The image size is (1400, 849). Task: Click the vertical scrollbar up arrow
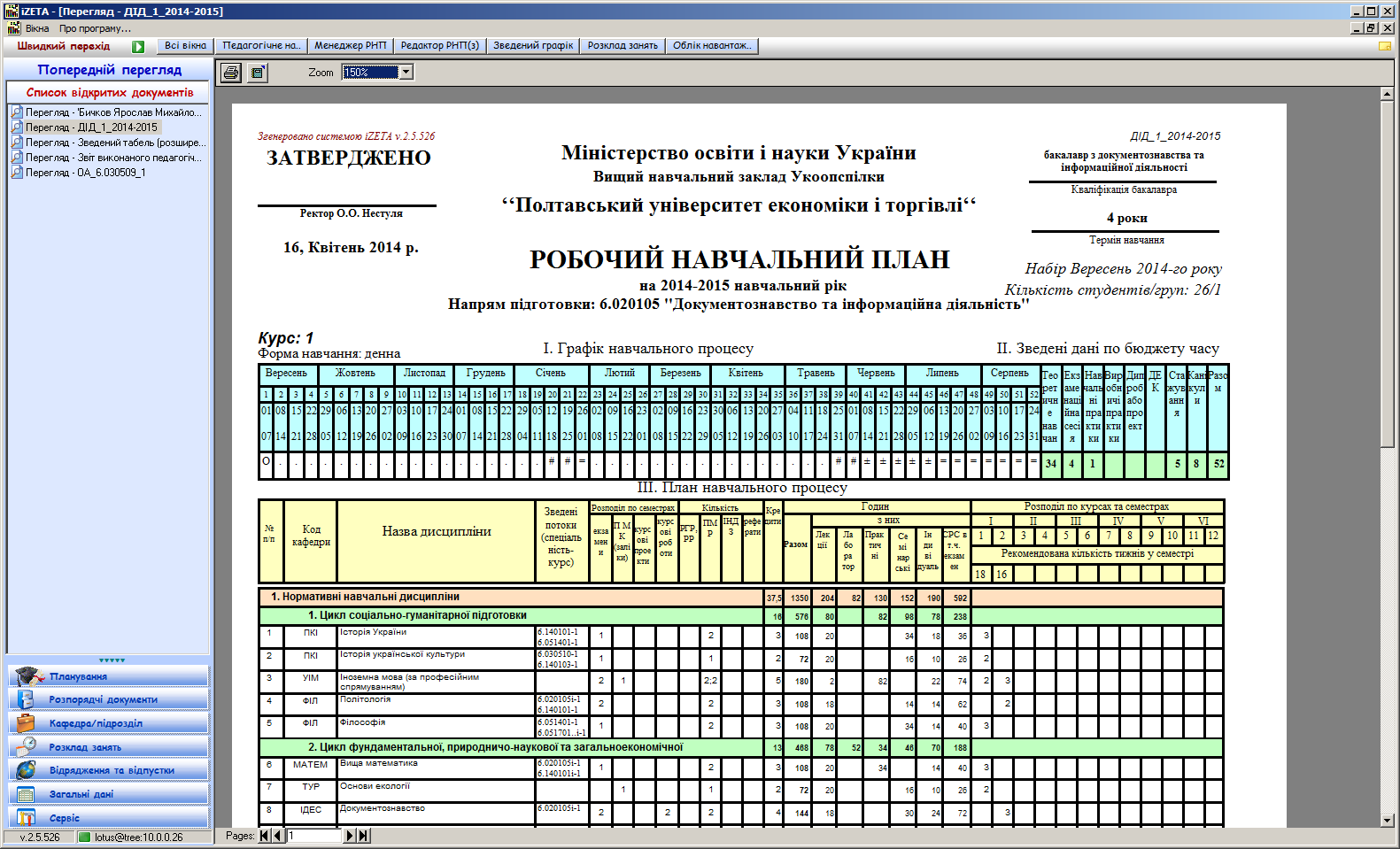pyautogui.click(x=1387, y=93)
